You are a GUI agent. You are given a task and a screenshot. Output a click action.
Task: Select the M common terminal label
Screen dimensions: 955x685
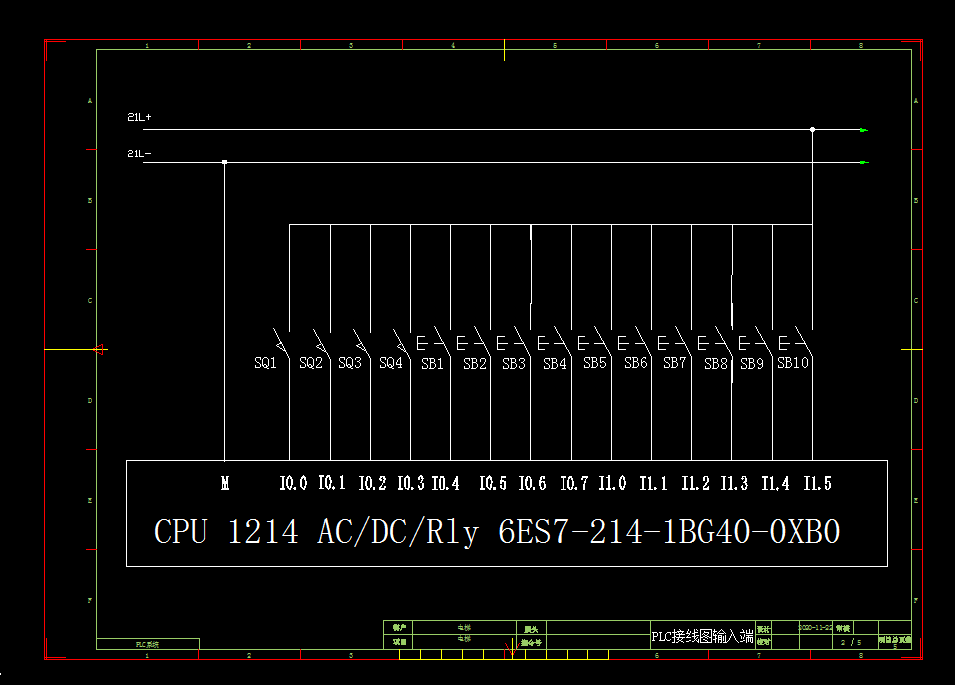(x=225, y=483)
